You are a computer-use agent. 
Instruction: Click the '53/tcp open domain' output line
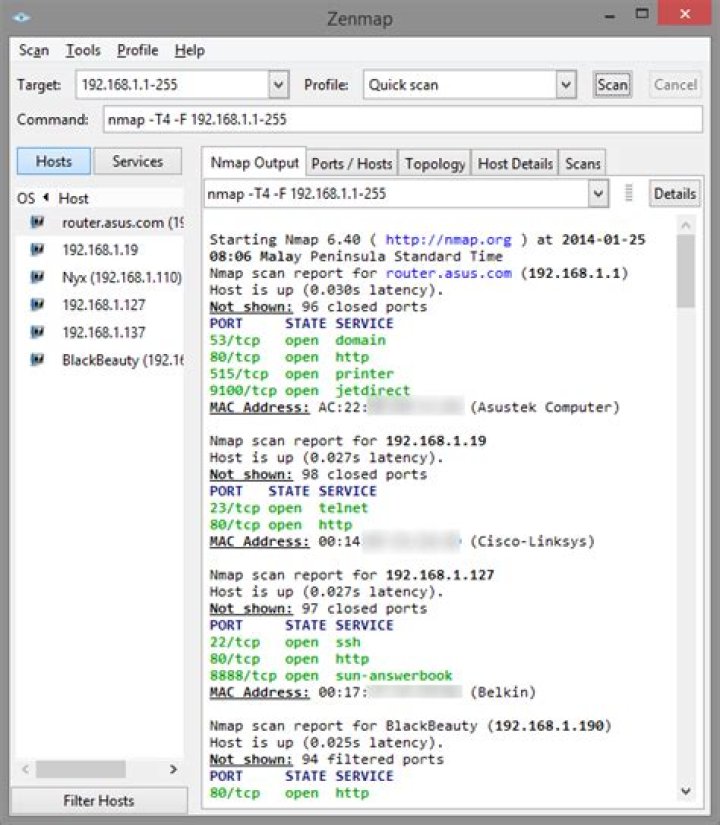pos(297,340)
